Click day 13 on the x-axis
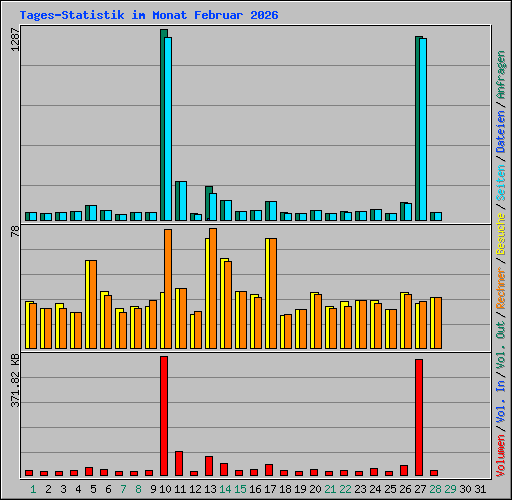 point(210,489)
